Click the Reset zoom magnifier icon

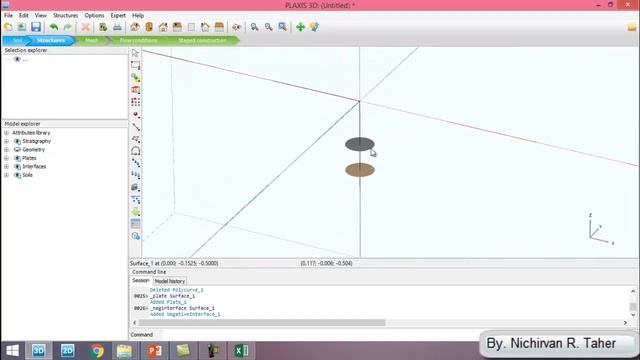click(282, 27)
